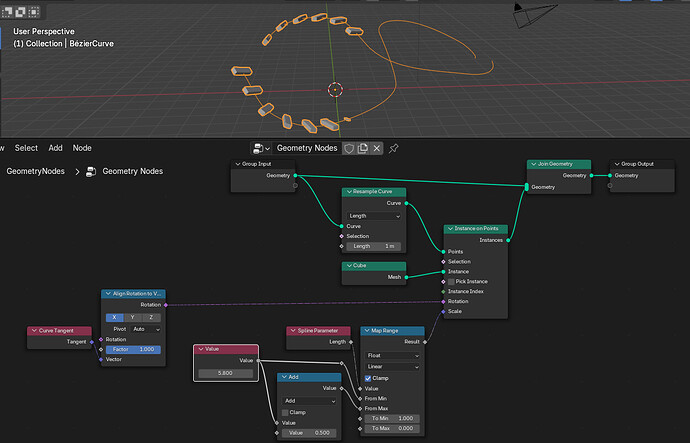
Task: Collapse the Instance on Points node
Action: tap(450, 229)
